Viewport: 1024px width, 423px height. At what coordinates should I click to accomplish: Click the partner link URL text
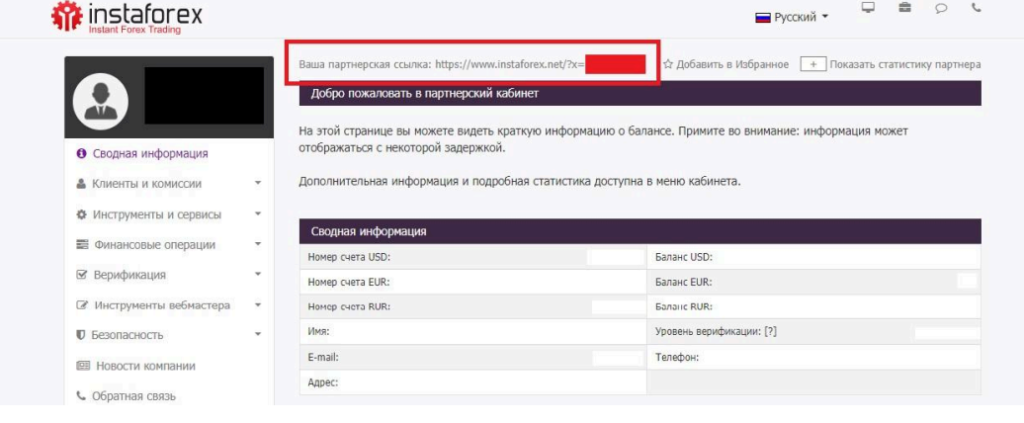[x=509, y=64]
